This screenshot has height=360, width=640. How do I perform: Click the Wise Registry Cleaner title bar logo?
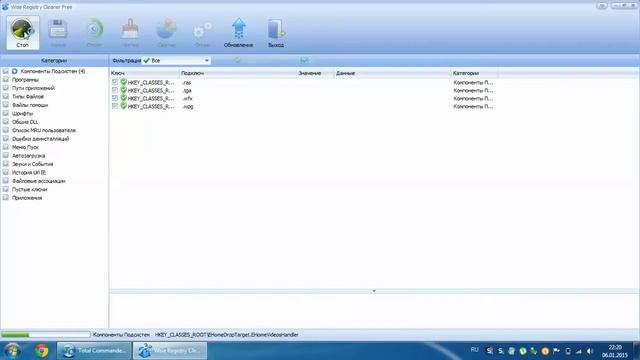[x=5, y=7]
